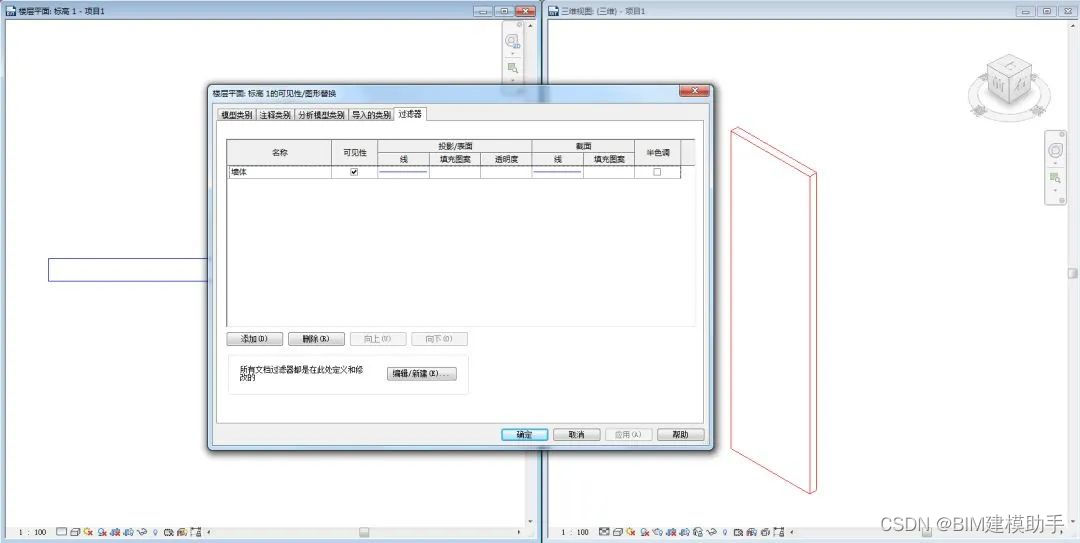
Task: Uncheck 可见性 checkbox for 墙体 filter
Action: pos(354,172)
